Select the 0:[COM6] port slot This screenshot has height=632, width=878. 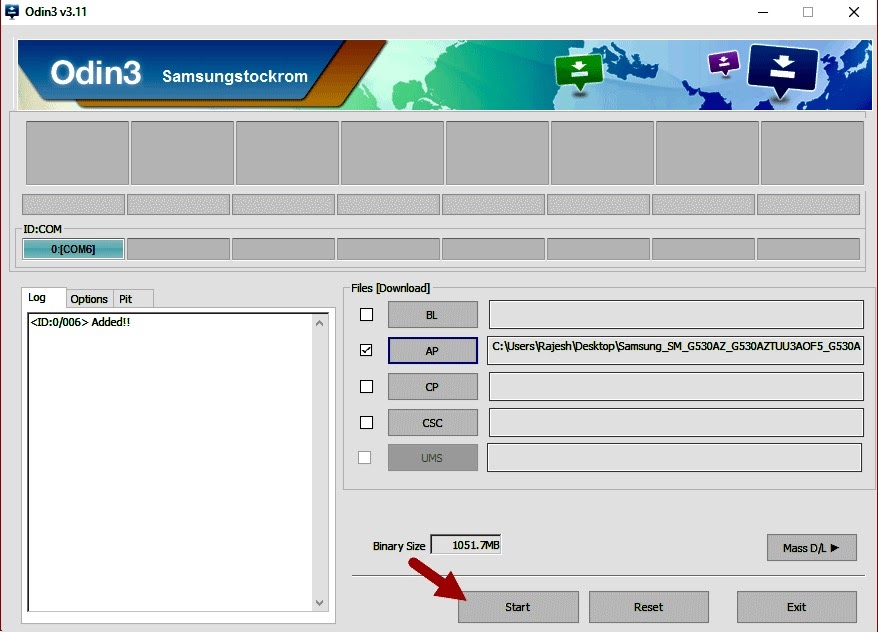click(73, 249)
